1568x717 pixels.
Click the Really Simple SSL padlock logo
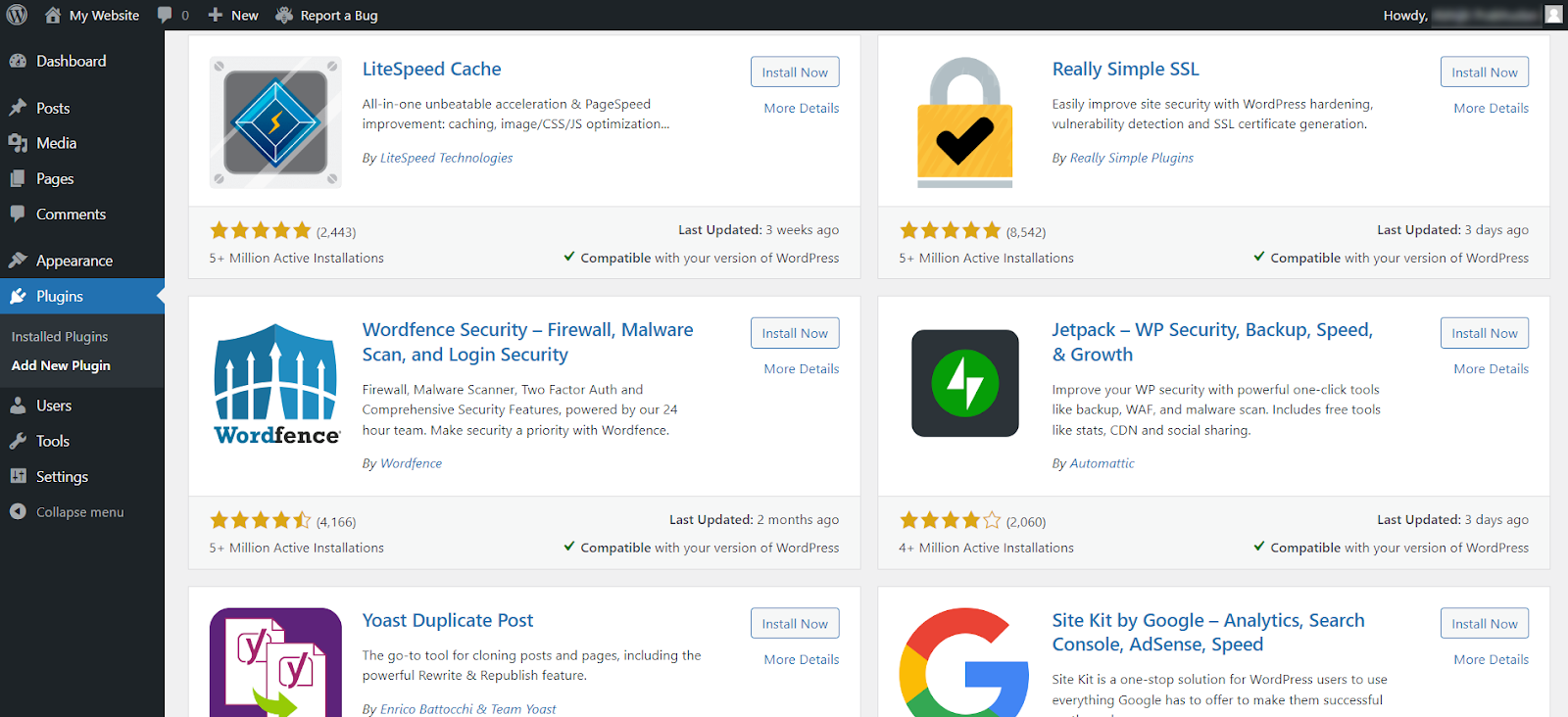965,122
